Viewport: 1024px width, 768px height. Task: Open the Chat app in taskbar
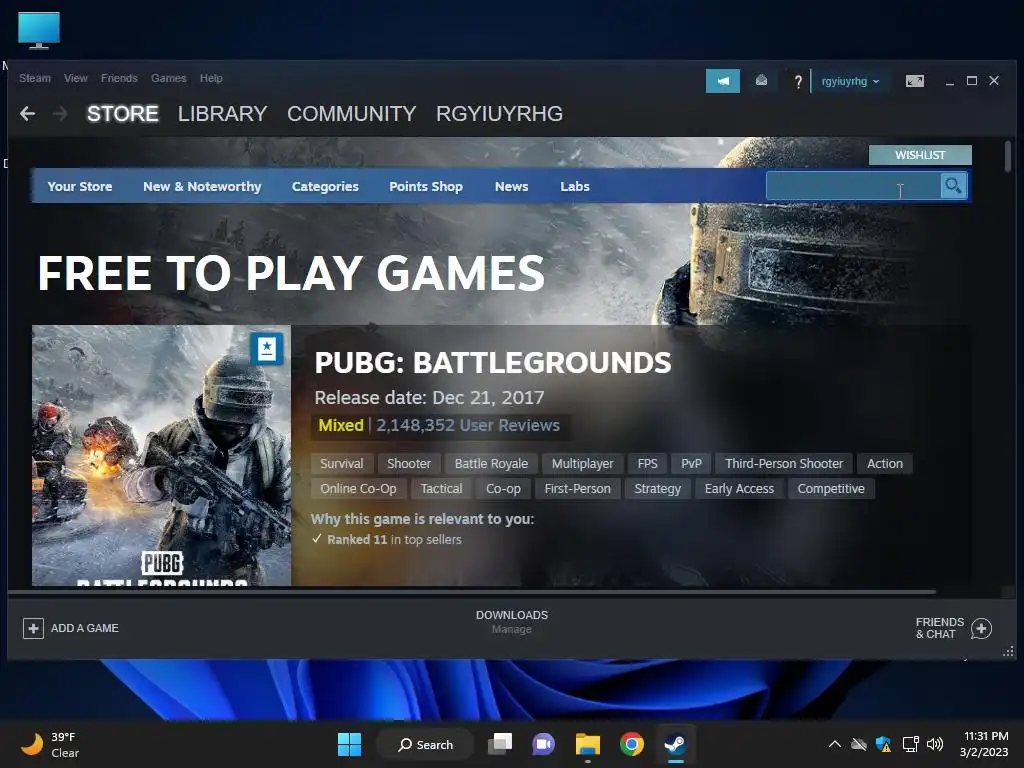click(543, 744)
